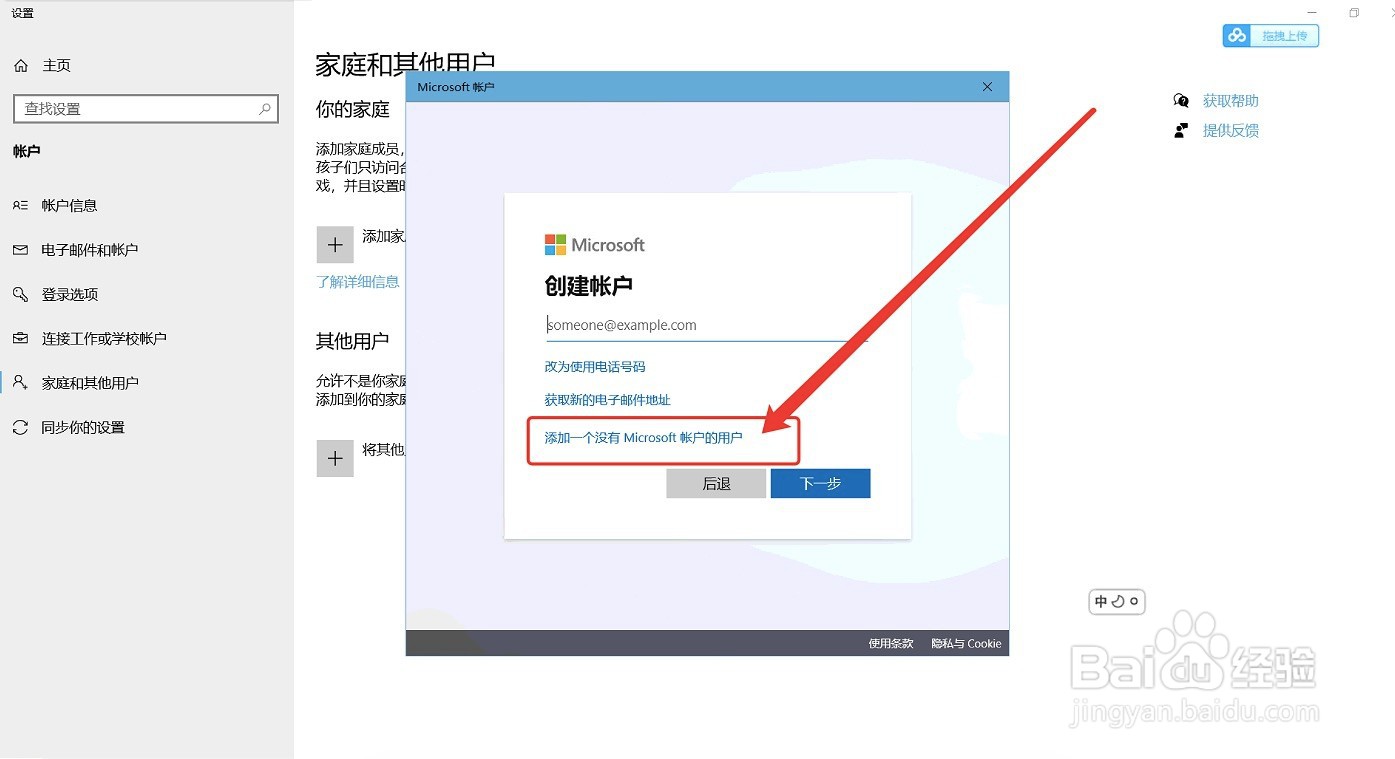Click the search magnifier in 查找设置 box

[265, 109]
